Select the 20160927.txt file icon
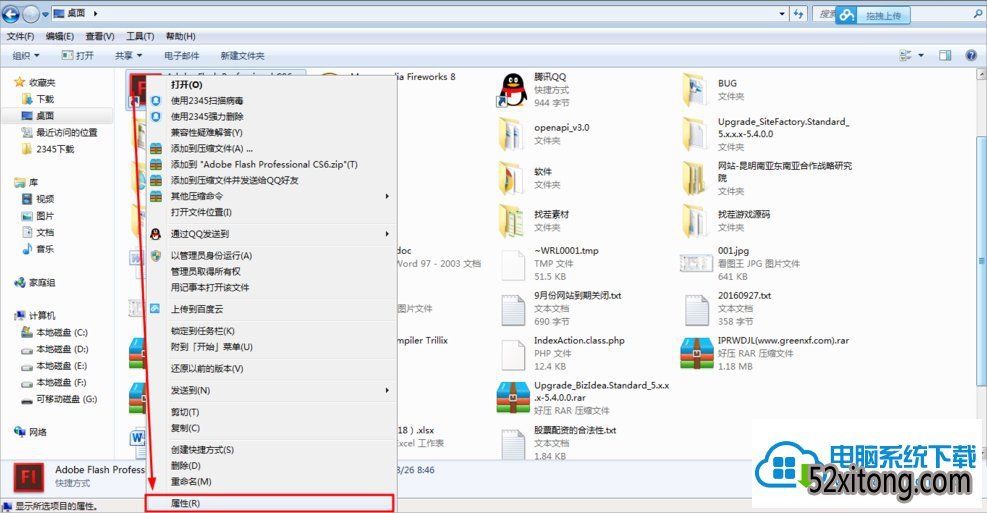Screen dimensions: 987x513 coord(696,310)
